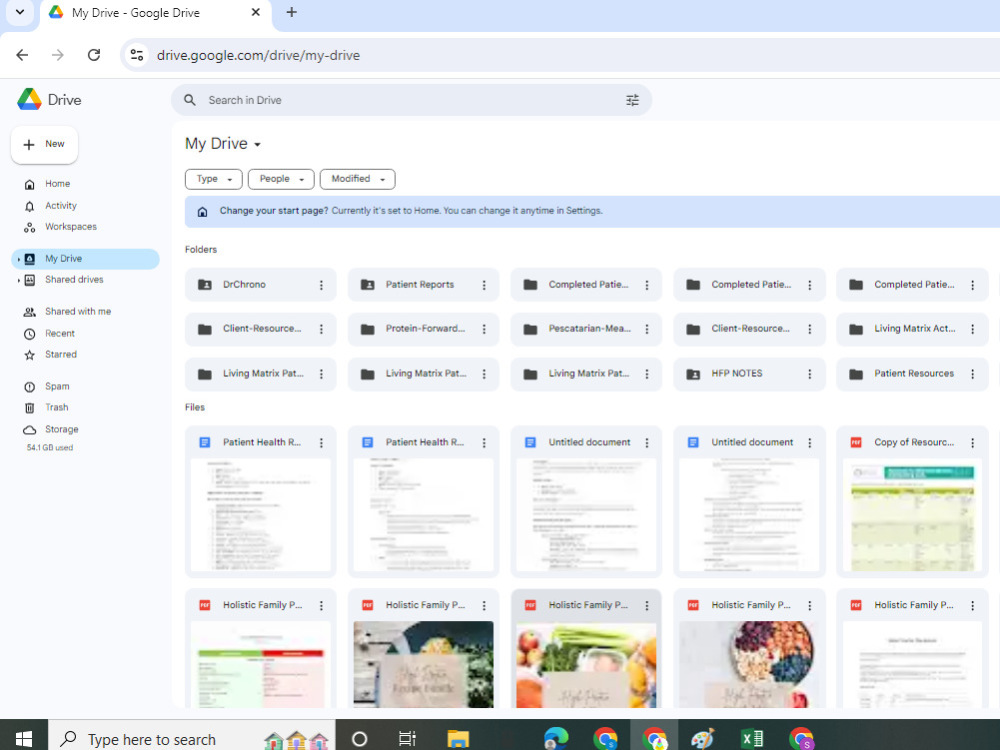The height and width of the screenshot is (750, 1000).
Task: Open the People filter dropdown
Action: (281, 179)
